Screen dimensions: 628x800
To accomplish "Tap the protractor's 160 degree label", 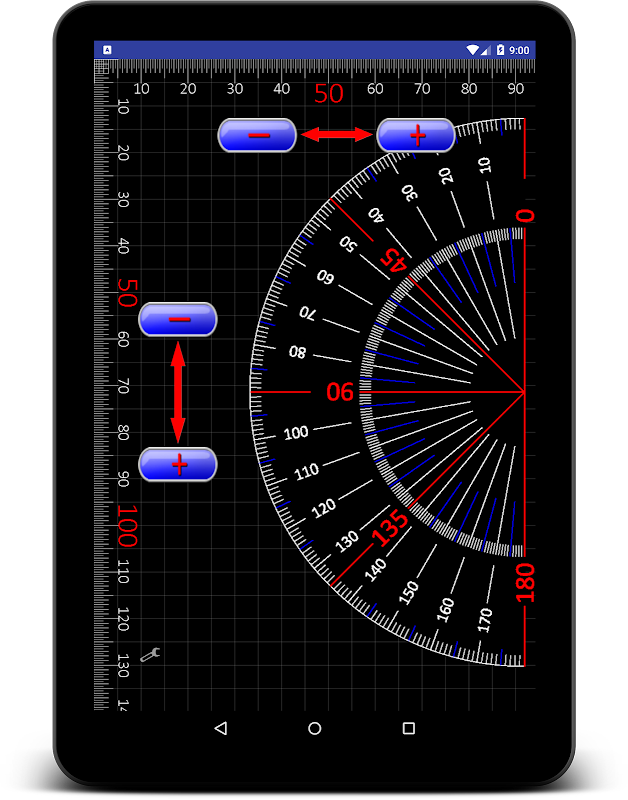I will 445,610.
